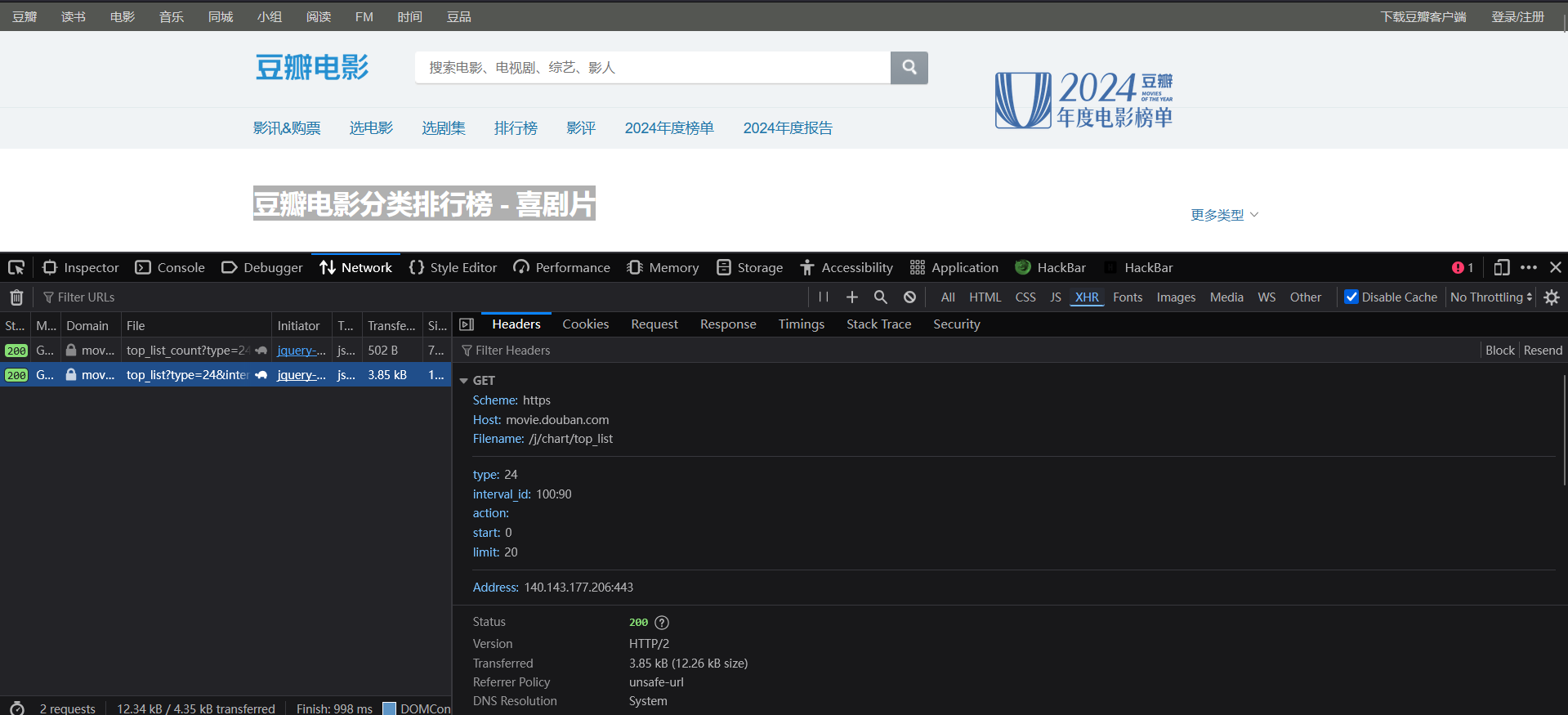The image size is (1568, 715).
Task: Click the Block button
Action: tap(1500, 351)
